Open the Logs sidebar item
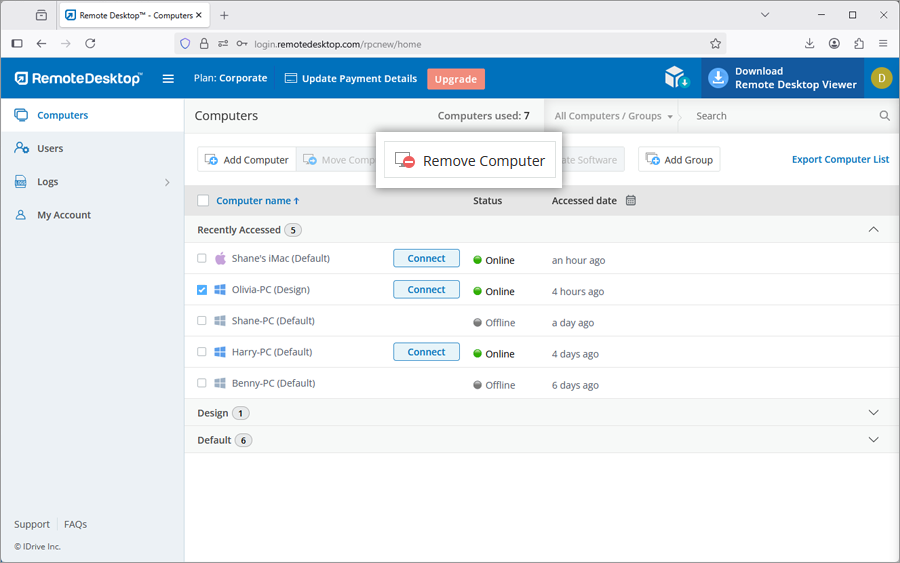Image resolution: width=900 pixels, height=563 pixels. (48, 182)
